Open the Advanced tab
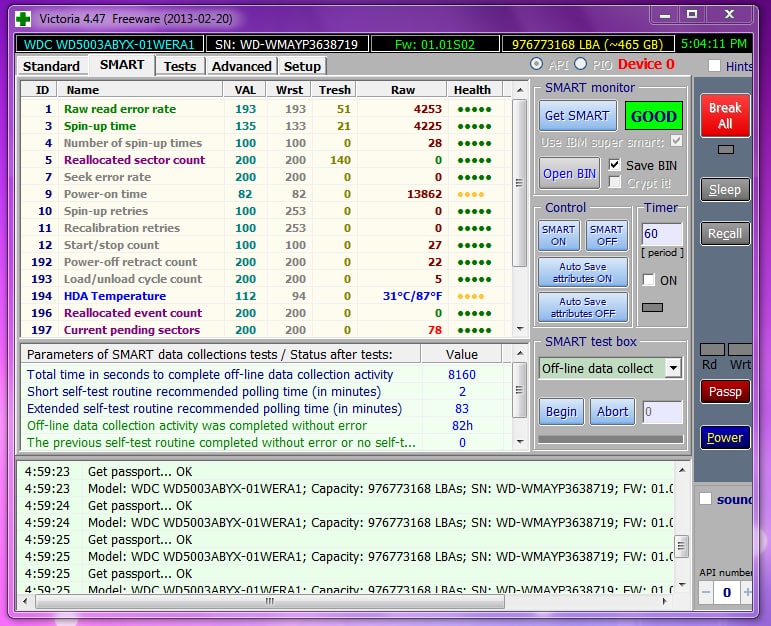771x626 pixels. (x=241, y=66)
